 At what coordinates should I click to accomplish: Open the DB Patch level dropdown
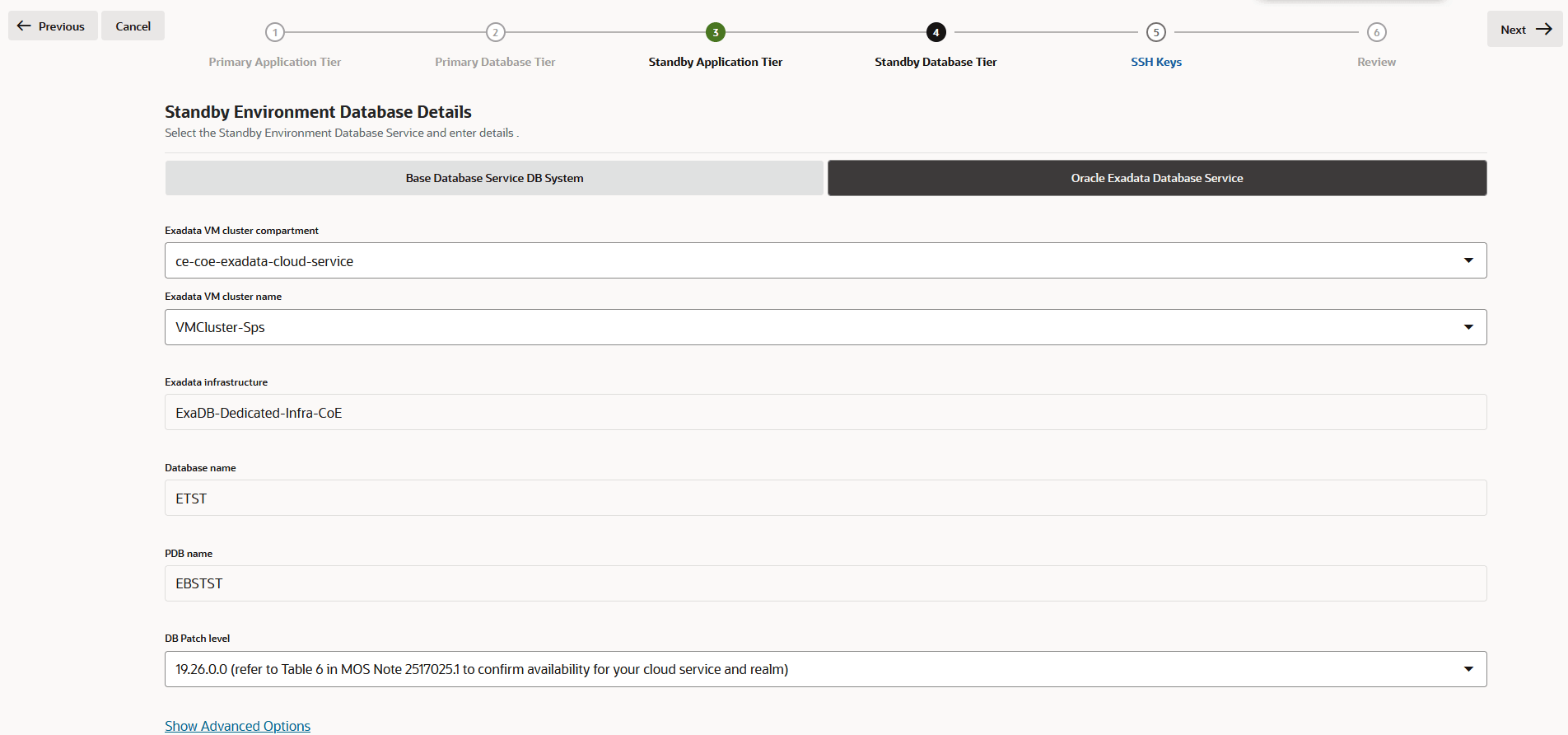pos(826,669)
